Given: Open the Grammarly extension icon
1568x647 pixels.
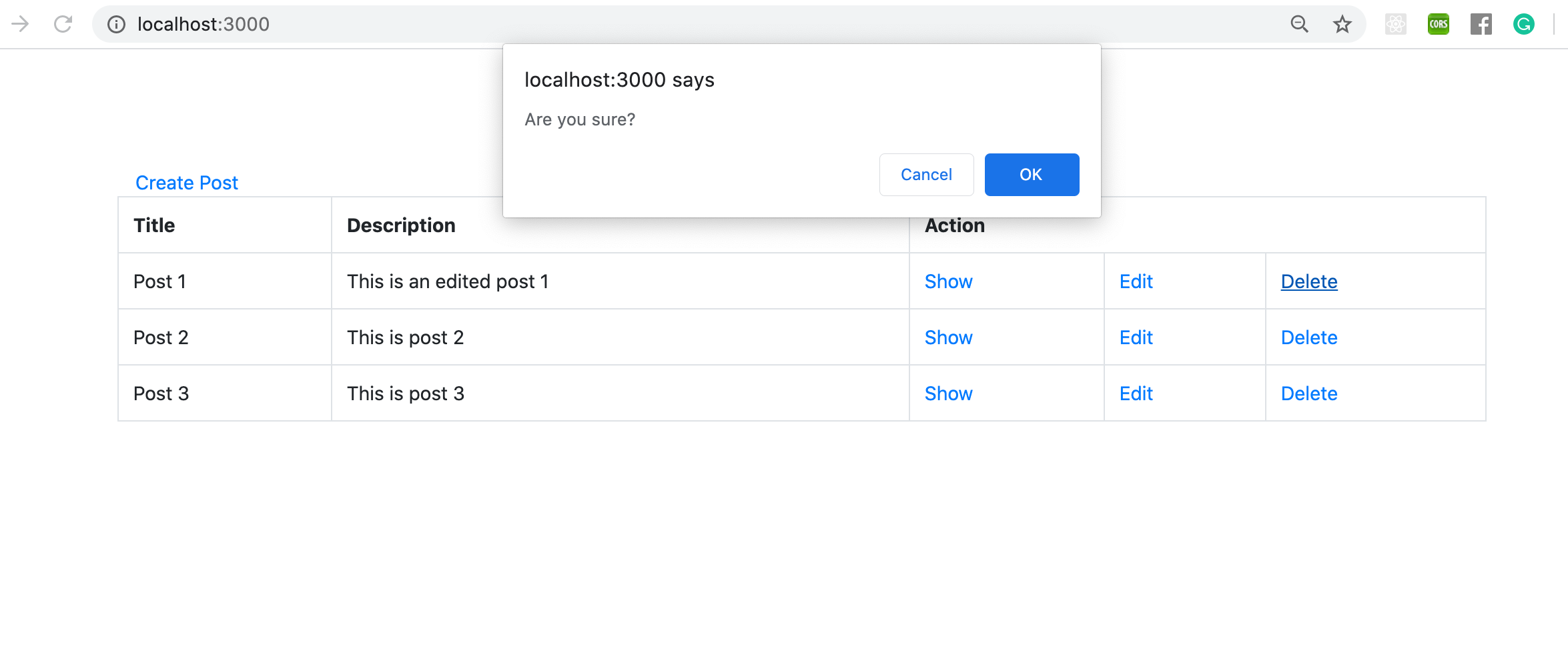Looking at the screenshot, I should pyautogui.click(x=1523, y=25).
